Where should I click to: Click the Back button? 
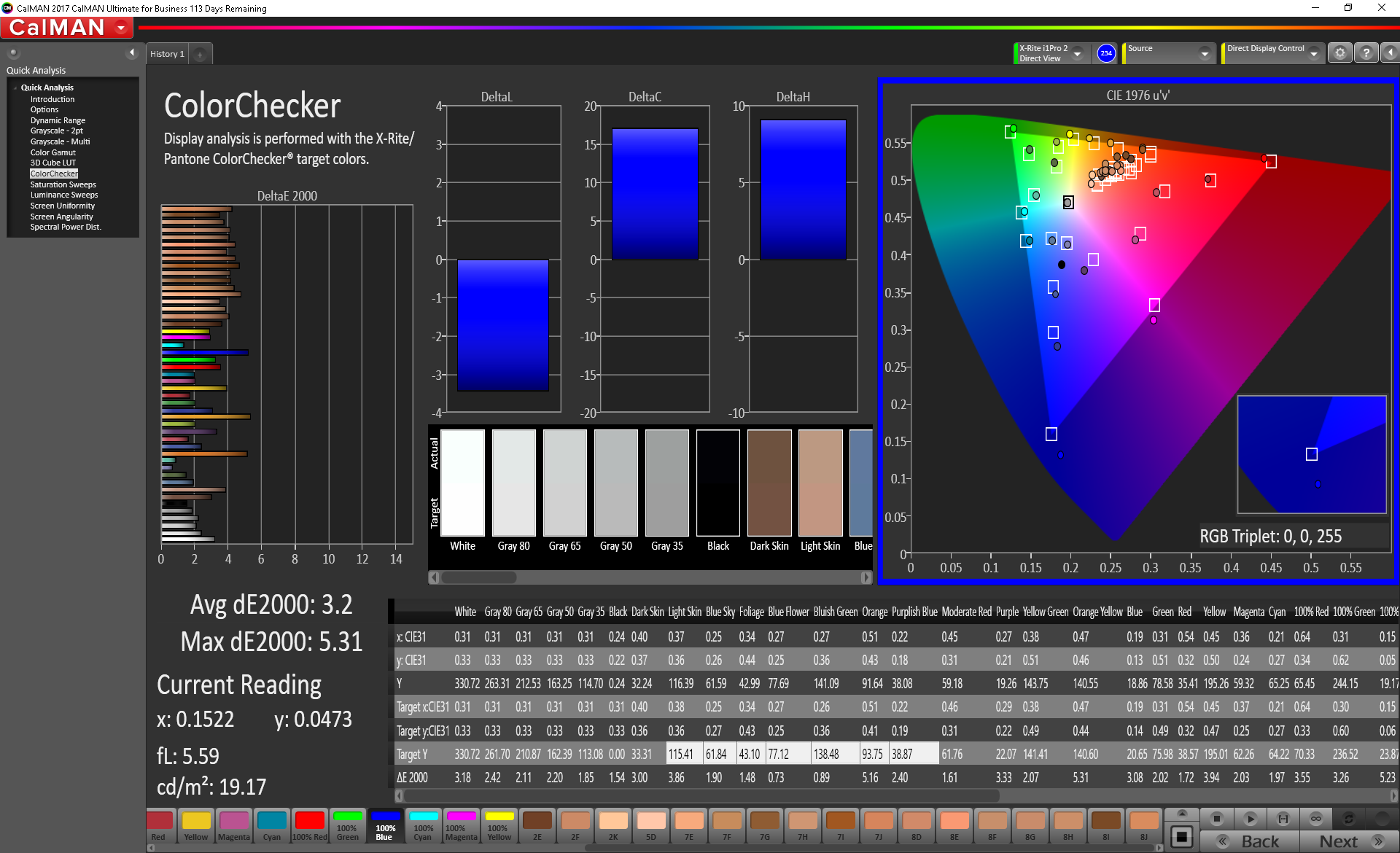1251,841
